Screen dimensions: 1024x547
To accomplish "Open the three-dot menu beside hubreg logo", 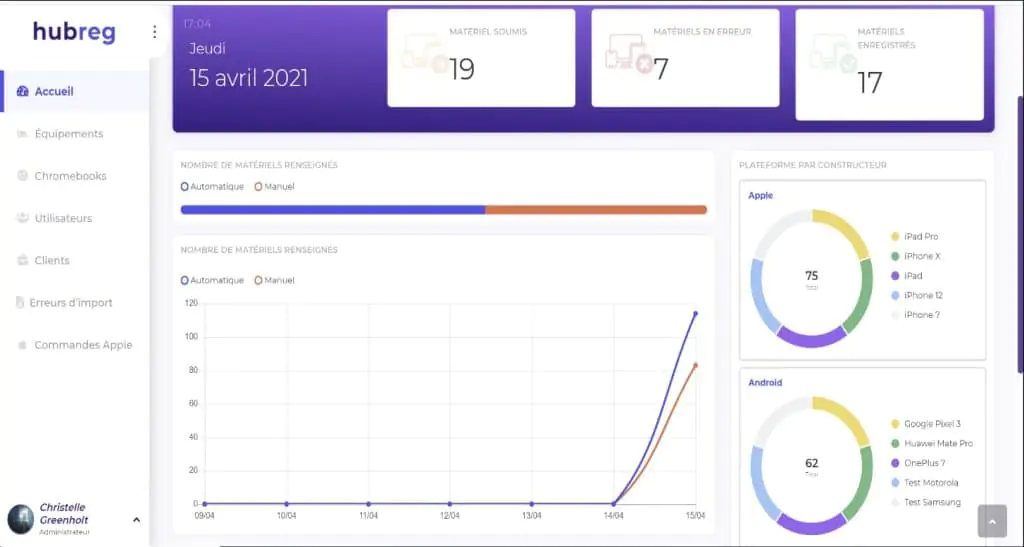I will 154,31.
